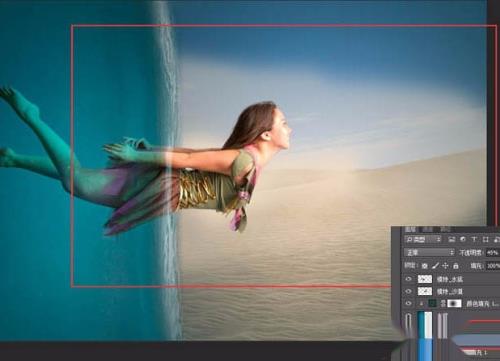Select the 颜色填充 layer mask thumbnail
Image resolution: width=500 pixels, height=361 pixels.
[x=455, y=303]
